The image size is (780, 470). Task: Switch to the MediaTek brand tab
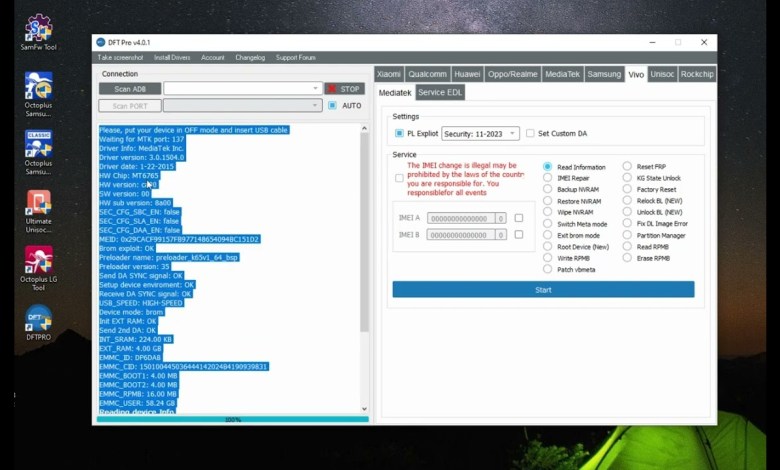point(562,74)
